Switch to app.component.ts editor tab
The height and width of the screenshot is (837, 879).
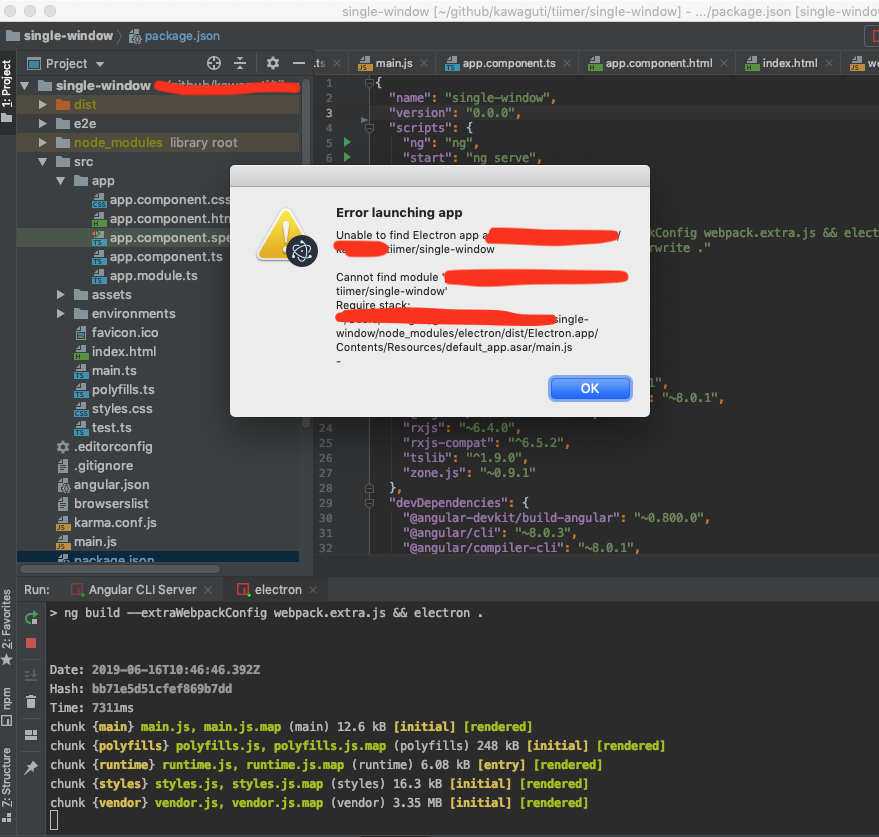tap(508, 63)
